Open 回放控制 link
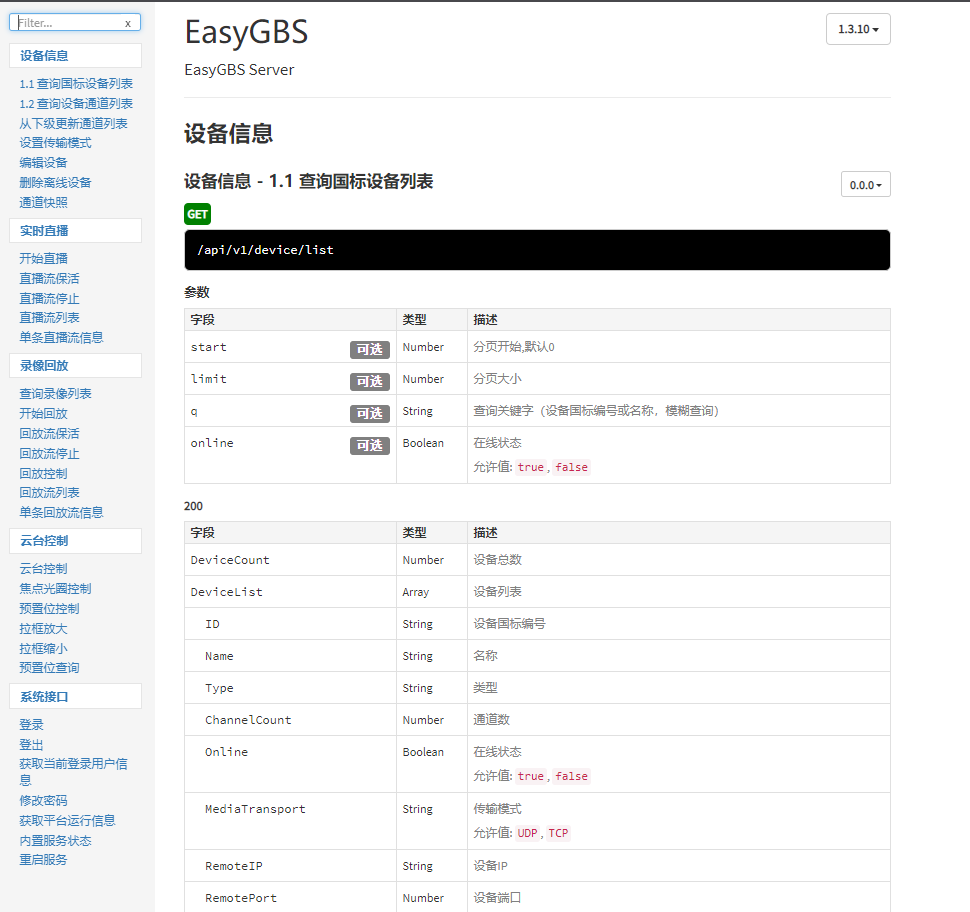The image size is (970, 912). point(43,473)
